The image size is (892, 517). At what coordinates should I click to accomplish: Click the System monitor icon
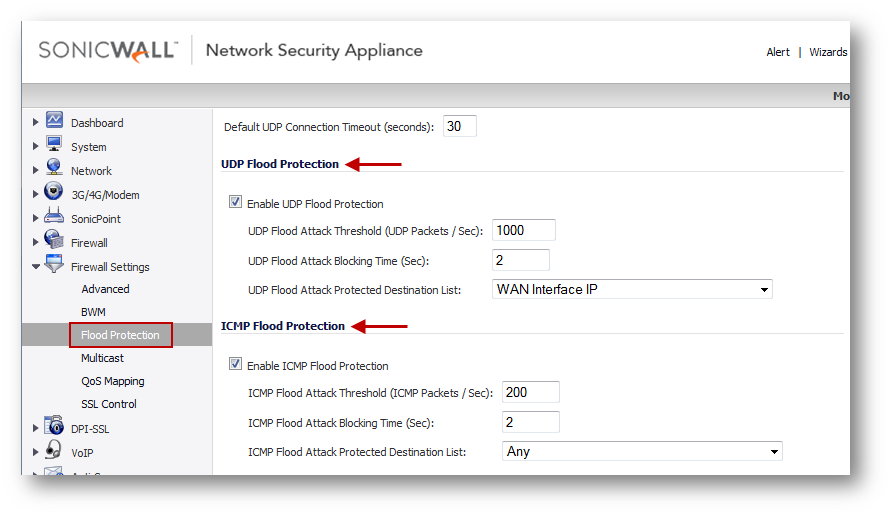[55, 143]
